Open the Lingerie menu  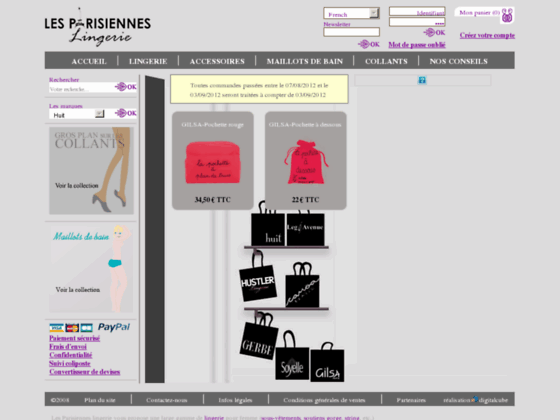coord(148,61)
